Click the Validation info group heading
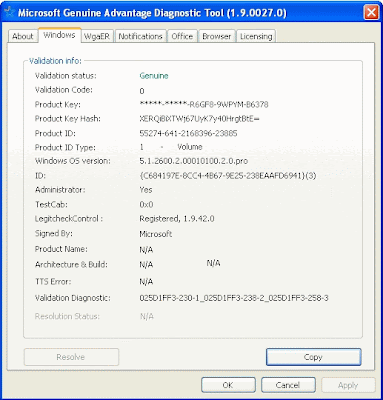Viewport: 383px width, 400px height. tap(55, 61)
